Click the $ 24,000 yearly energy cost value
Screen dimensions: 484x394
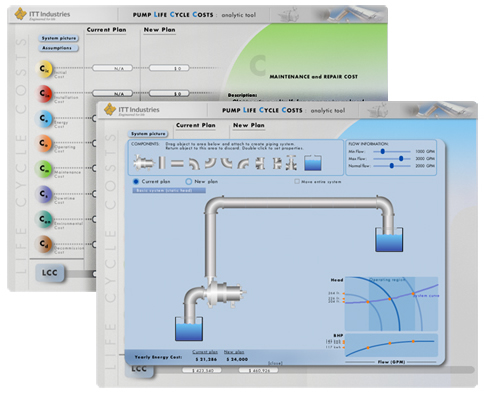(x=237, y=359)
